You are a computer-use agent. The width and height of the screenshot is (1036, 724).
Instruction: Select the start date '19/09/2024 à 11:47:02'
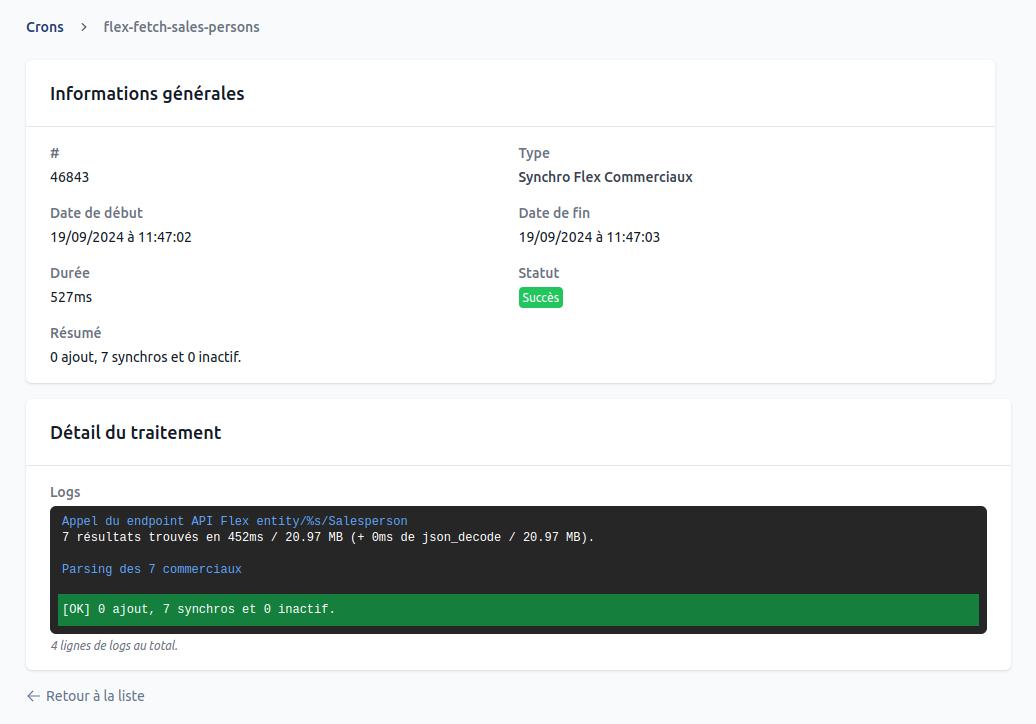(121, 237)
